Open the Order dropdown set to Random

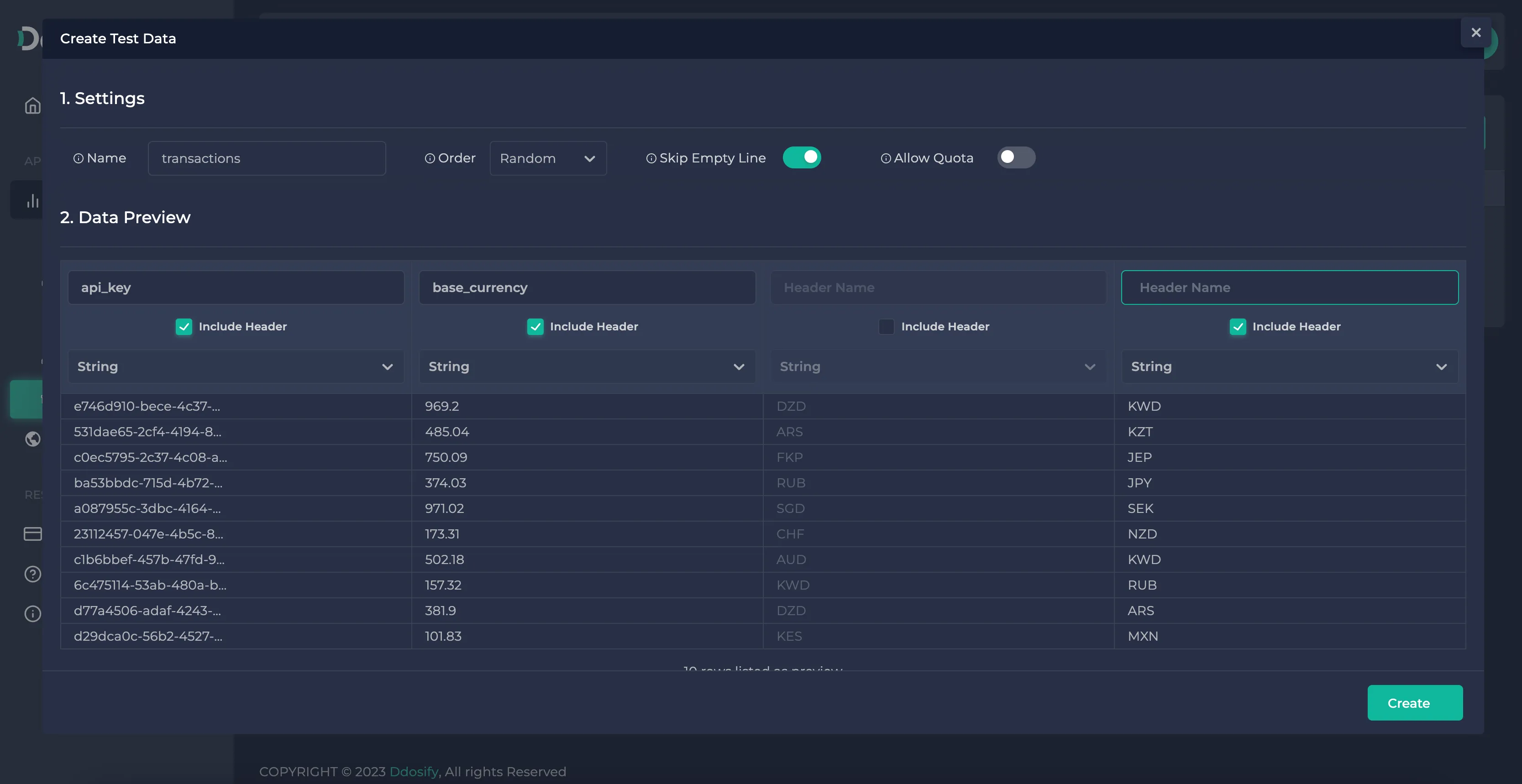point(547,158)
